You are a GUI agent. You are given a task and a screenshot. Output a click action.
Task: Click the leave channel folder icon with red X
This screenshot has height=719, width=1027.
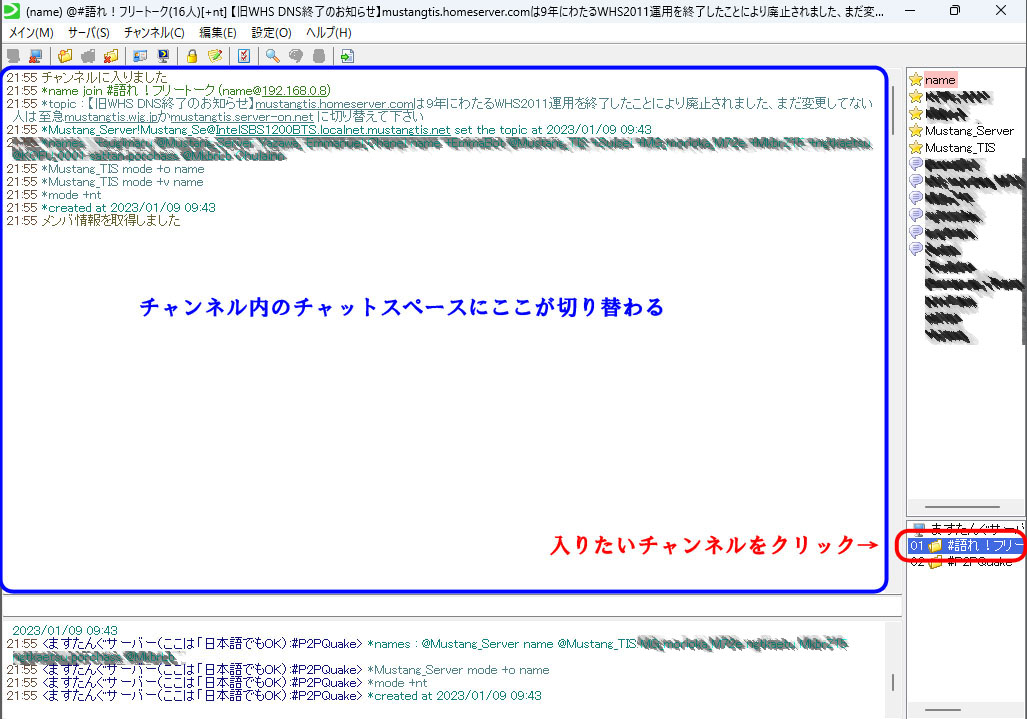click(110, 56)
